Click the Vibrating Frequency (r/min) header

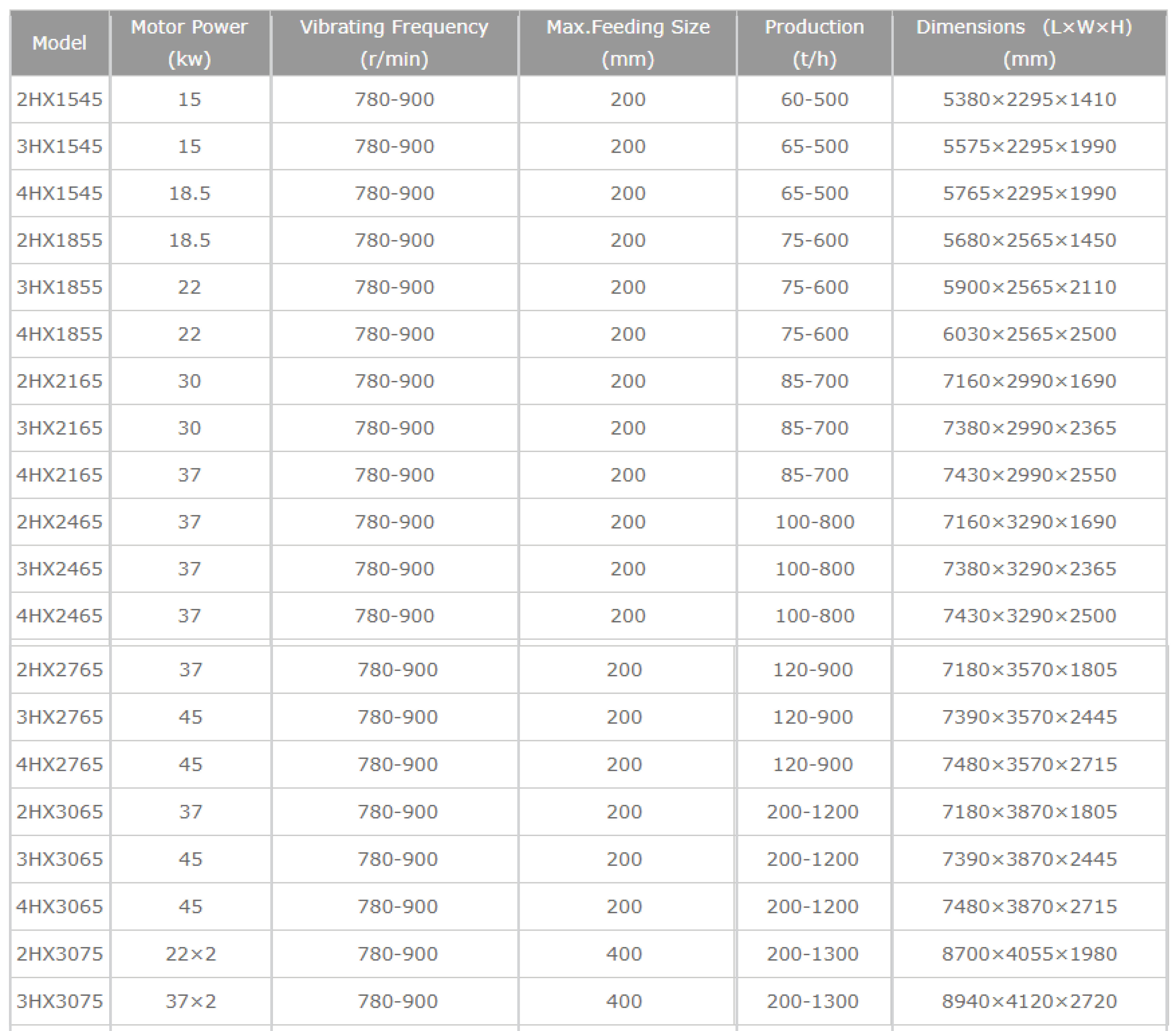[394, 43]
